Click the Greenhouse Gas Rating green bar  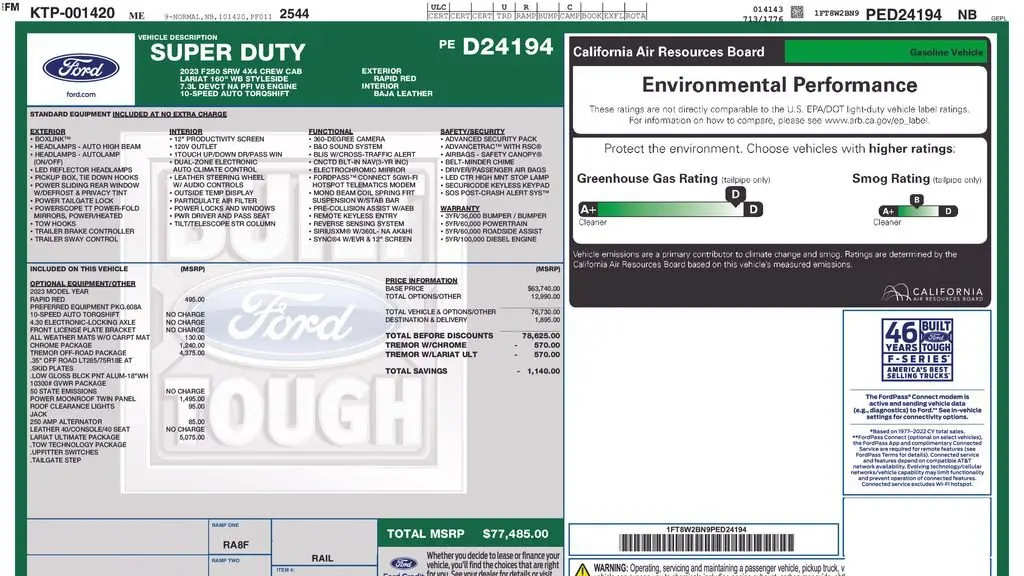[x=671, y=210]
